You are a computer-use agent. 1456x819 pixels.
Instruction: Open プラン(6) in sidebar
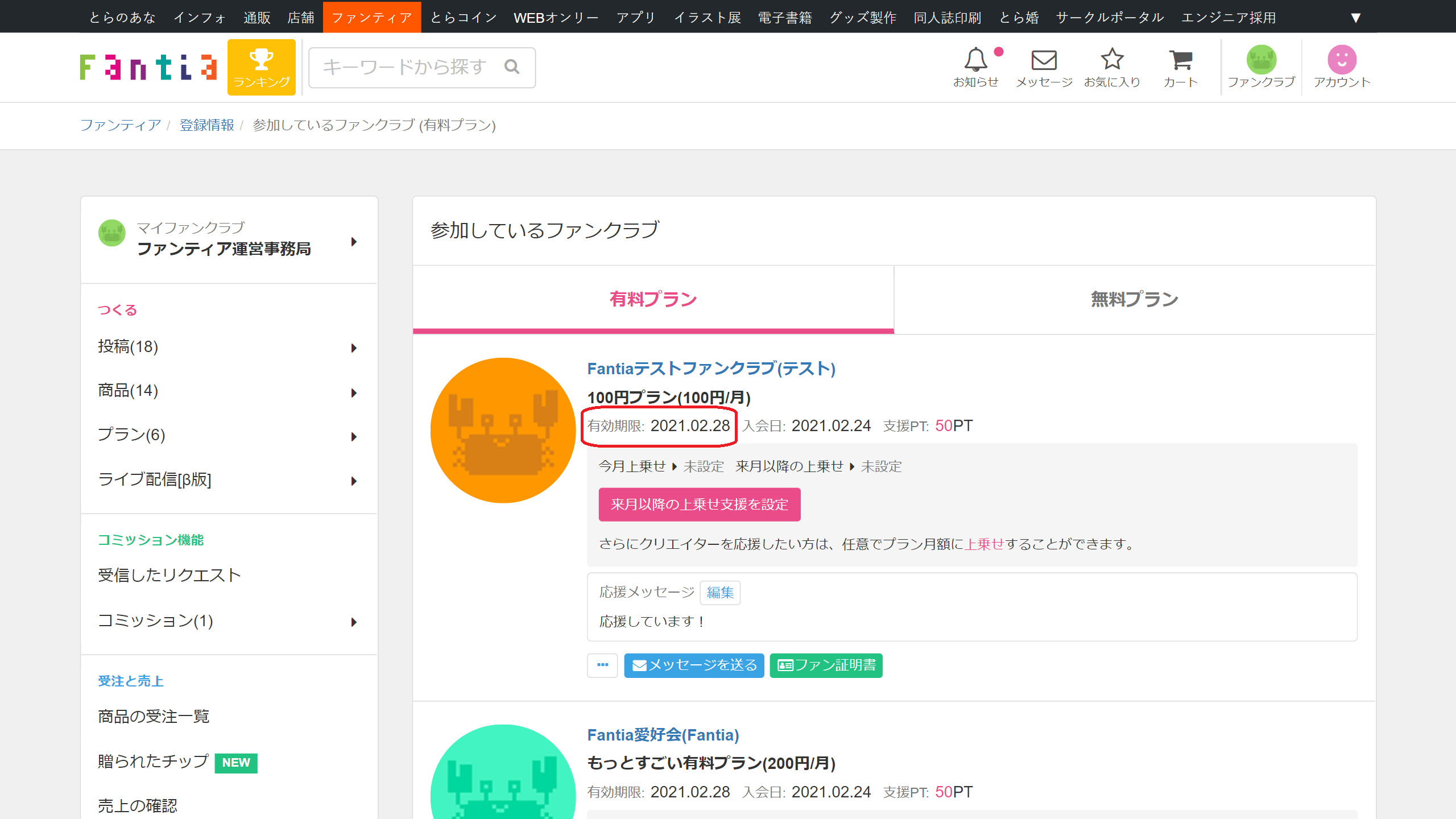131,435
